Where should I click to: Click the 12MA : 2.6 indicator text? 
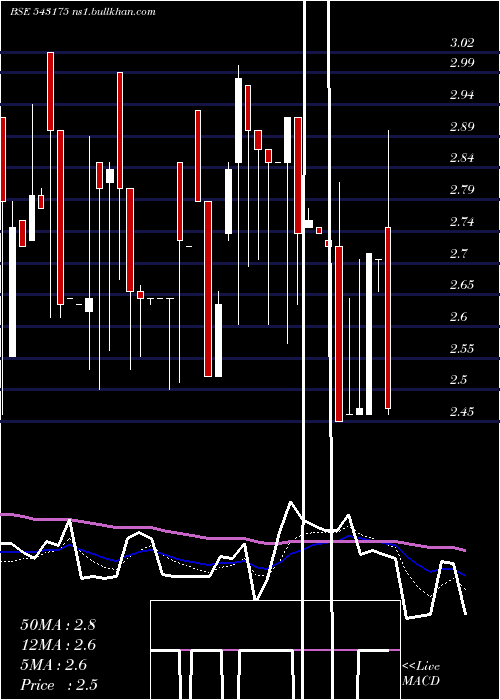pos(58,645)
